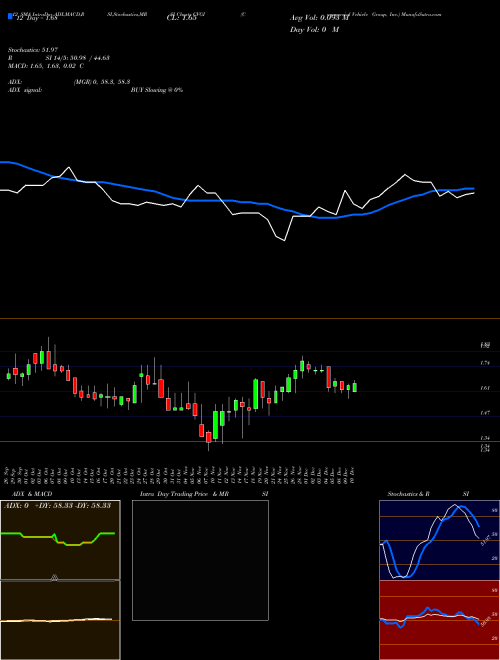Screen dimensions: 500x660
Task: Click the blue moving average line in the upper chart
Action: coord(236,201)
